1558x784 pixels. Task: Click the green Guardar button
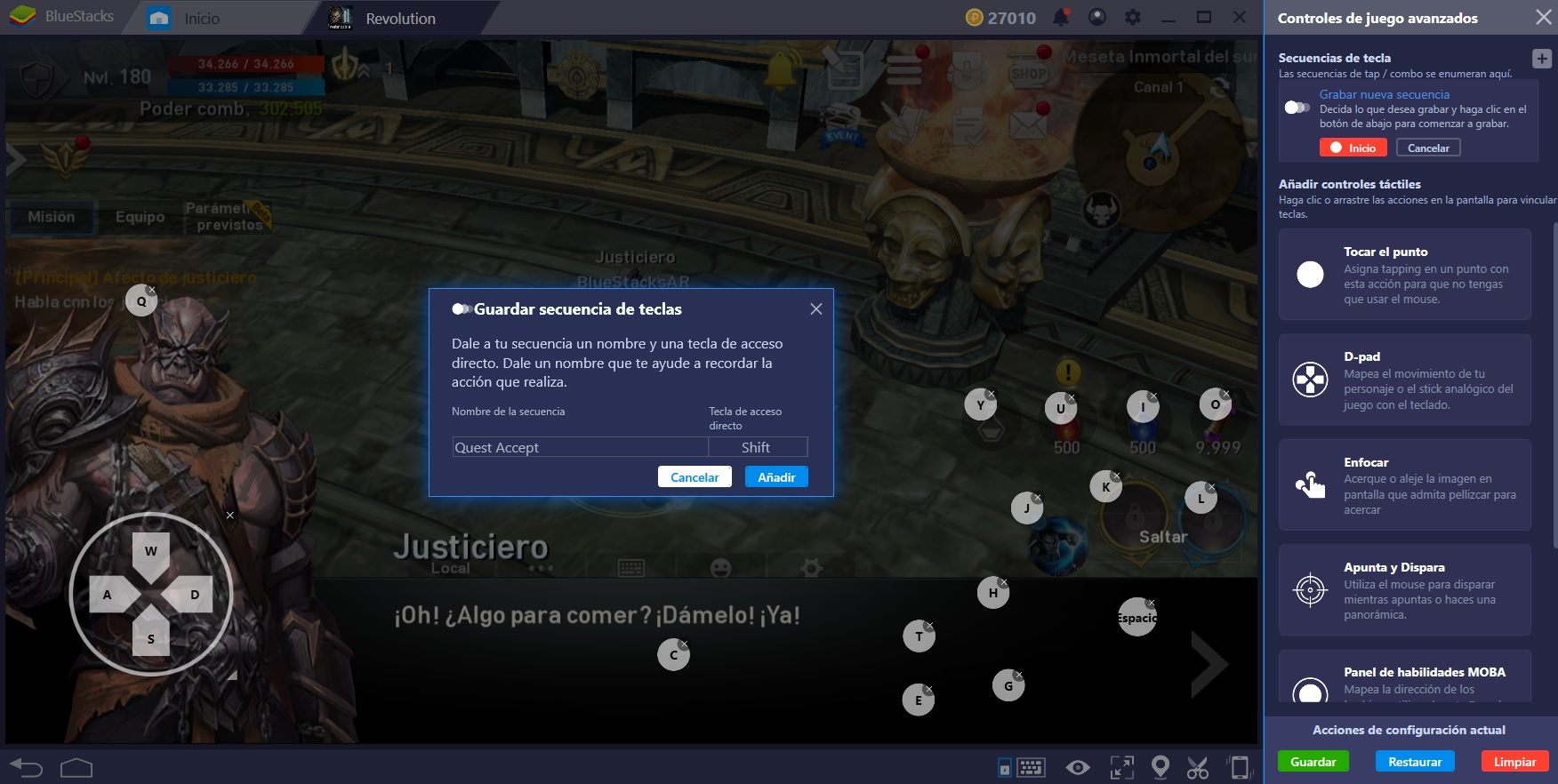1313,762
